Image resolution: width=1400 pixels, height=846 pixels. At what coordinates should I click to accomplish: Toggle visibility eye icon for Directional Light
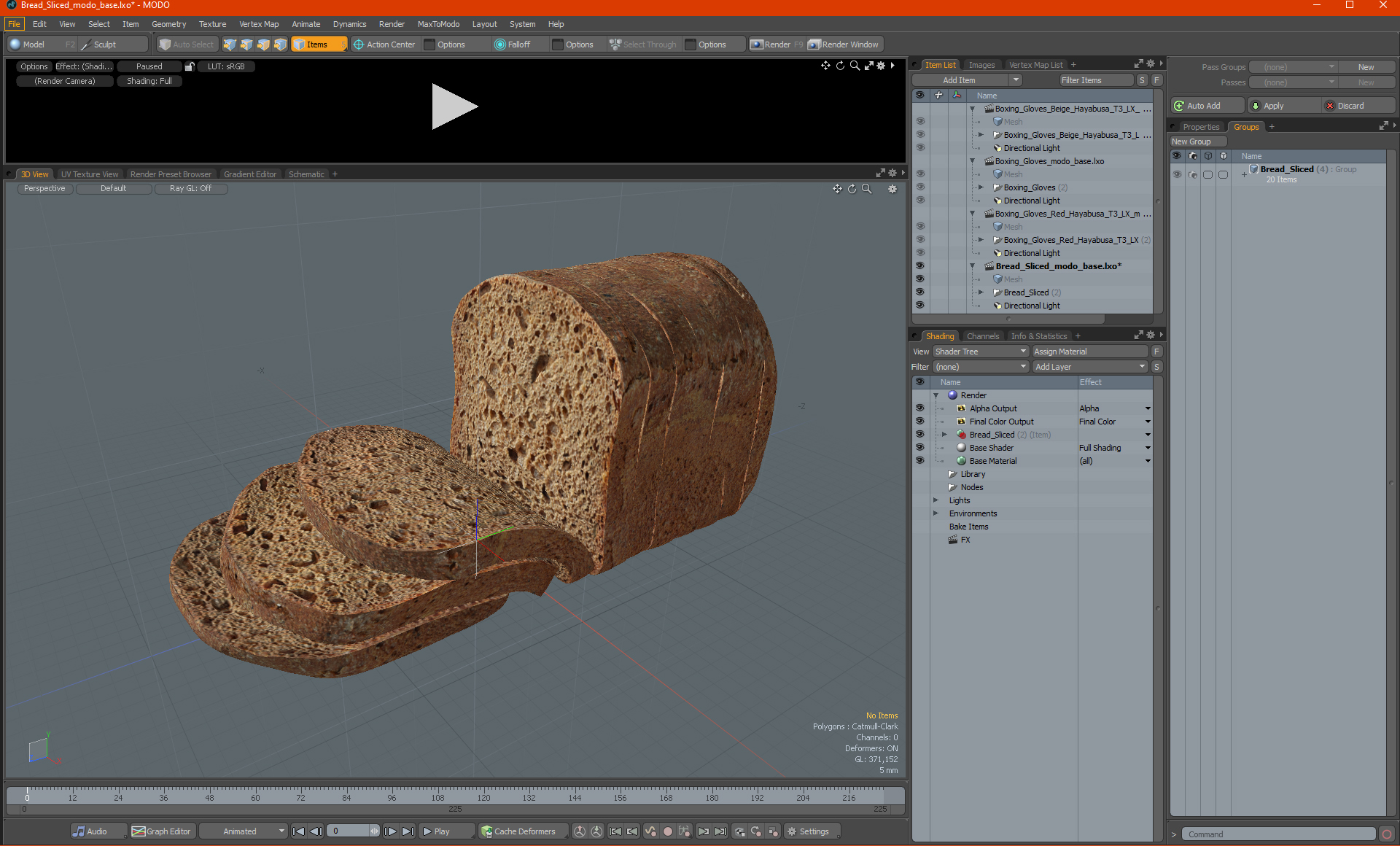pos(919,305)
